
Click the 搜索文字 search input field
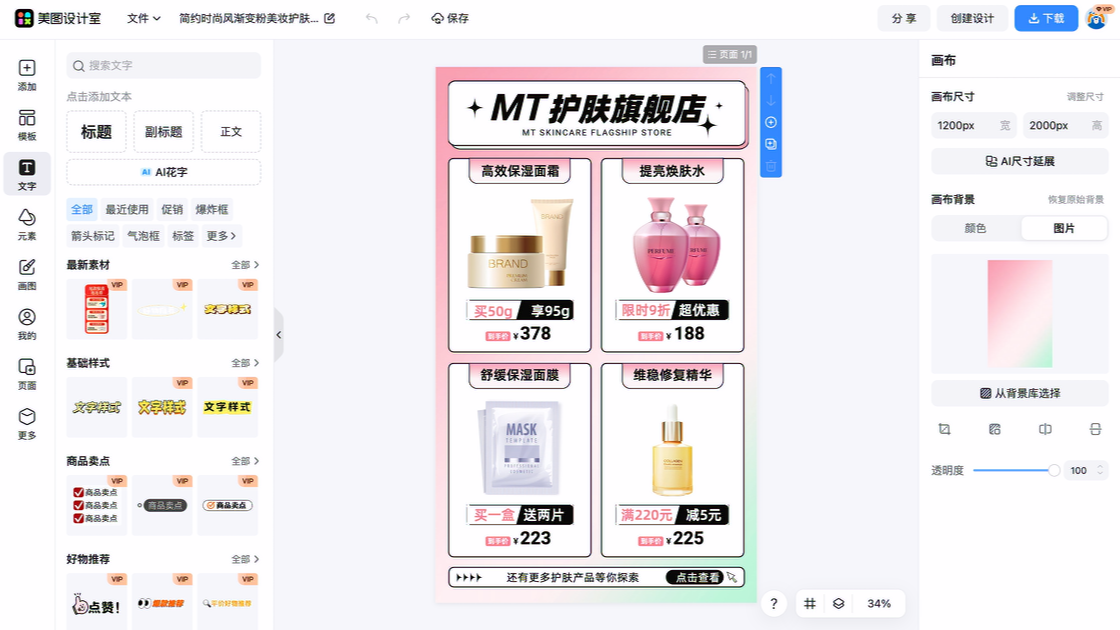164,65
